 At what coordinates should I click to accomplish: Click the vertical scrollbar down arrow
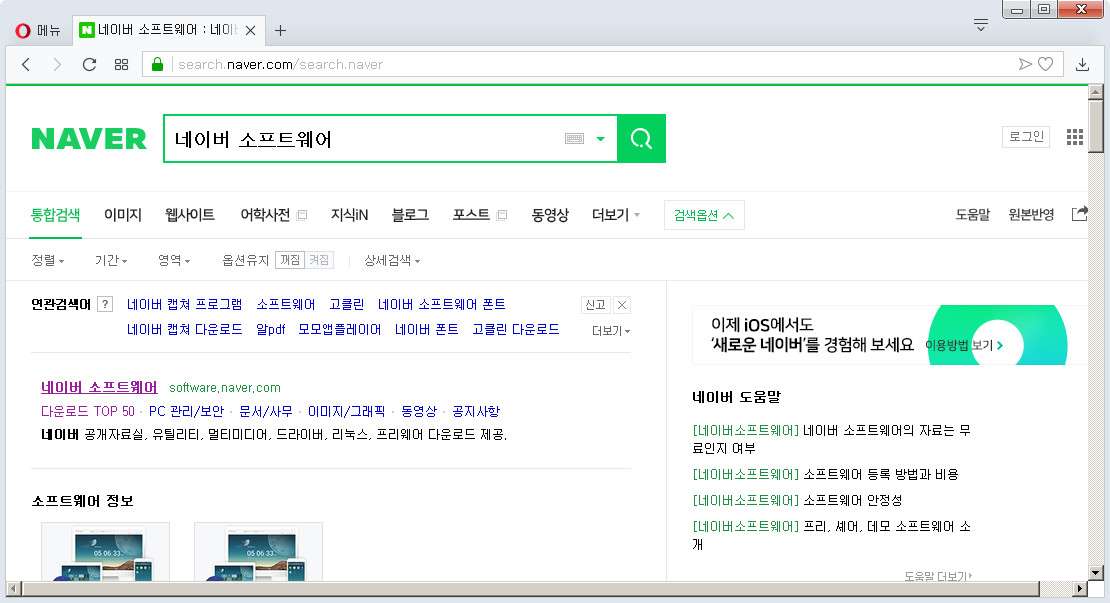[x=1096, y=573]
